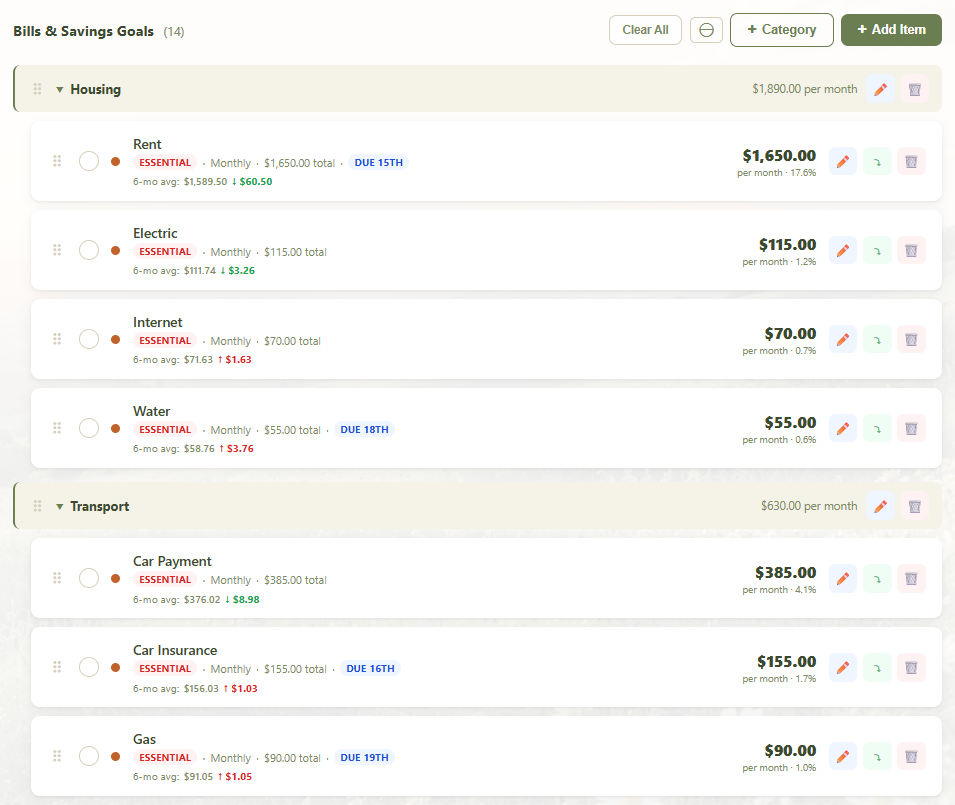Screen dimensions: 955x805
Task: Mark the Internet item's circle checkbox
Action: [x=89, y=339]
